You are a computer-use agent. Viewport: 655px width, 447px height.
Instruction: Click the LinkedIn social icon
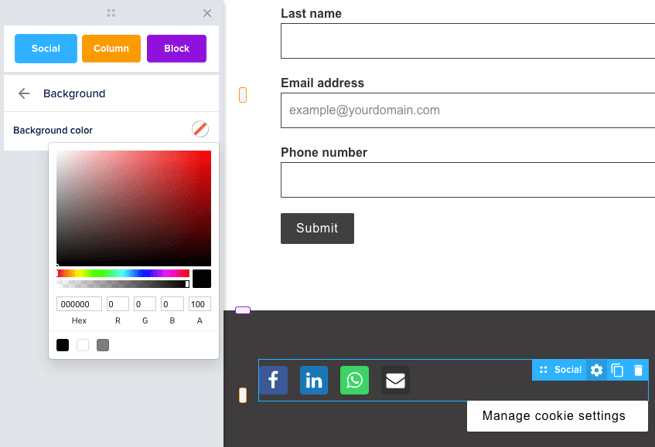click(314, 380)
